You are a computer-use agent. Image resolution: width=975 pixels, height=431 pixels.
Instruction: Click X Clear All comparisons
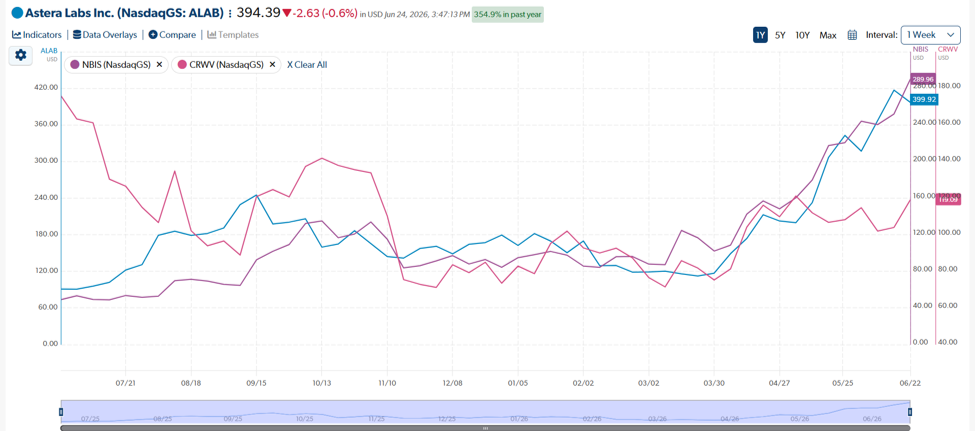307,64
